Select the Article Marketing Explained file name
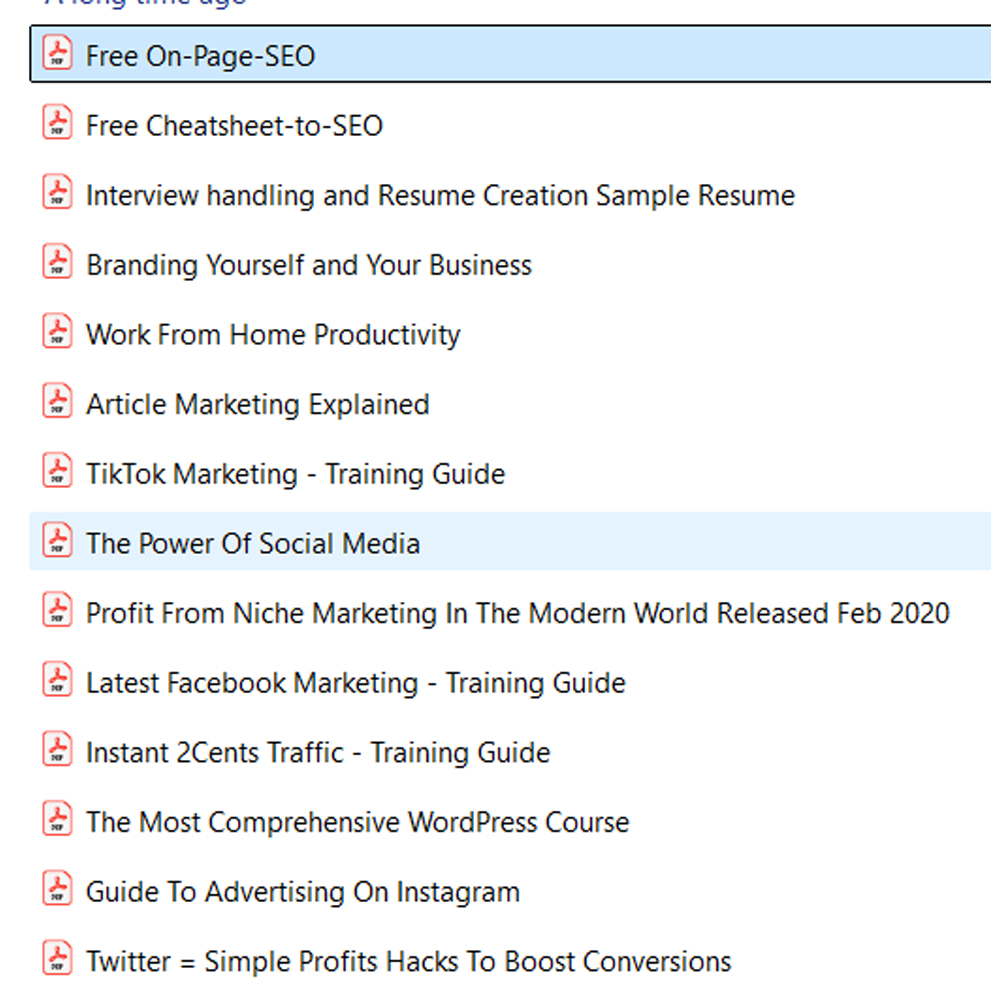Viewport: 1000px width, 1000px height. (x=257, y=405)
